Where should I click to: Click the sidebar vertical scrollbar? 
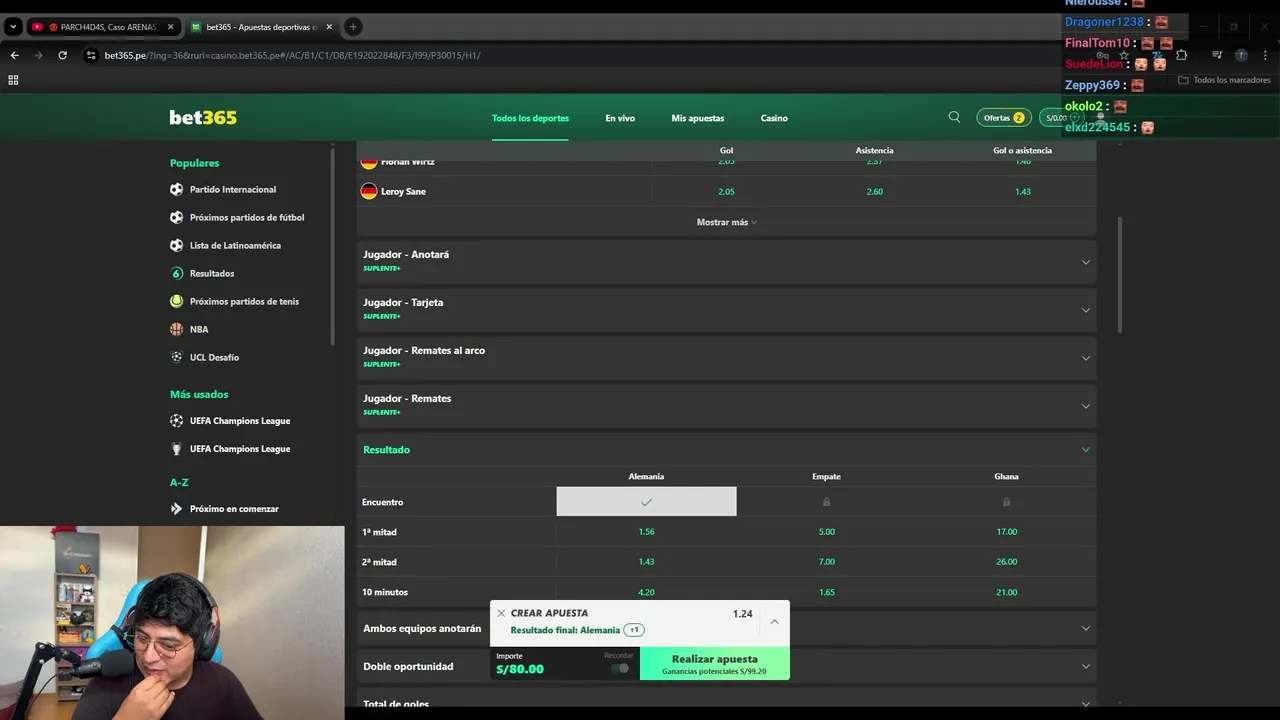point(332,245)
